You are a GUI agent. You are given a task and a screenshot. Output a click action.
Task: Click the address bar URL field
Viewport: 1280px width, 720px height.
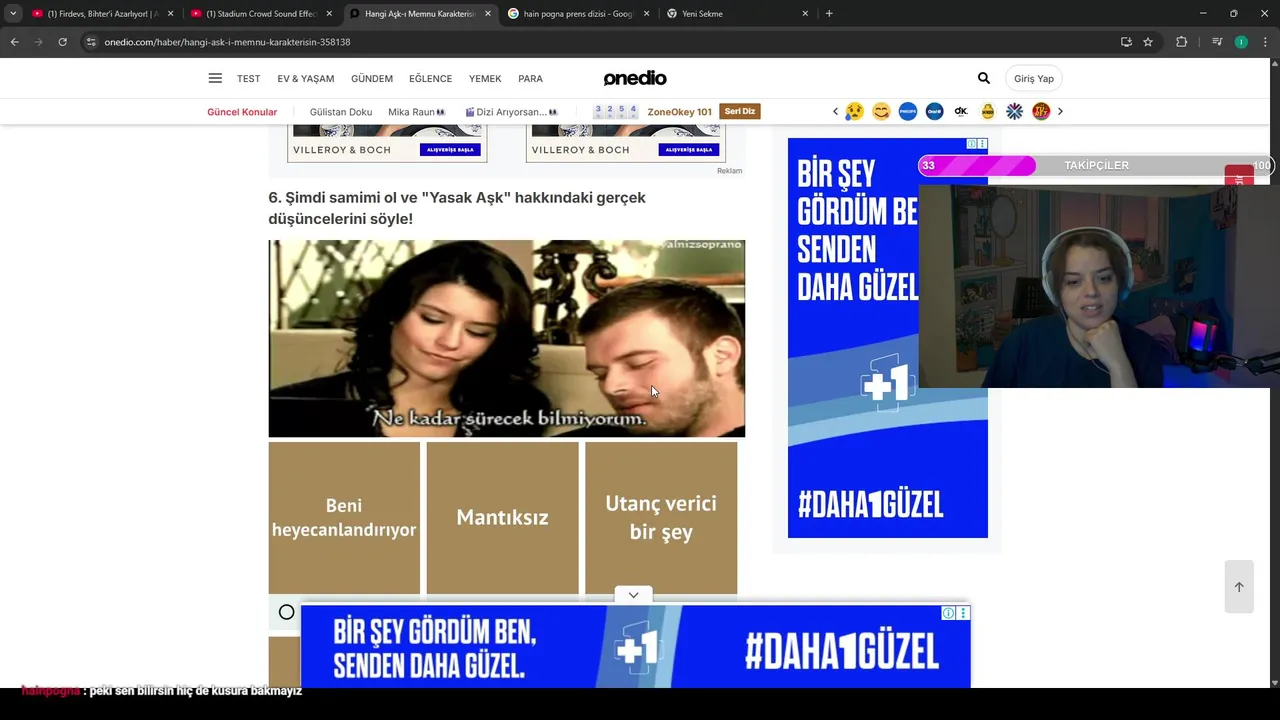[x=600, y=42]
